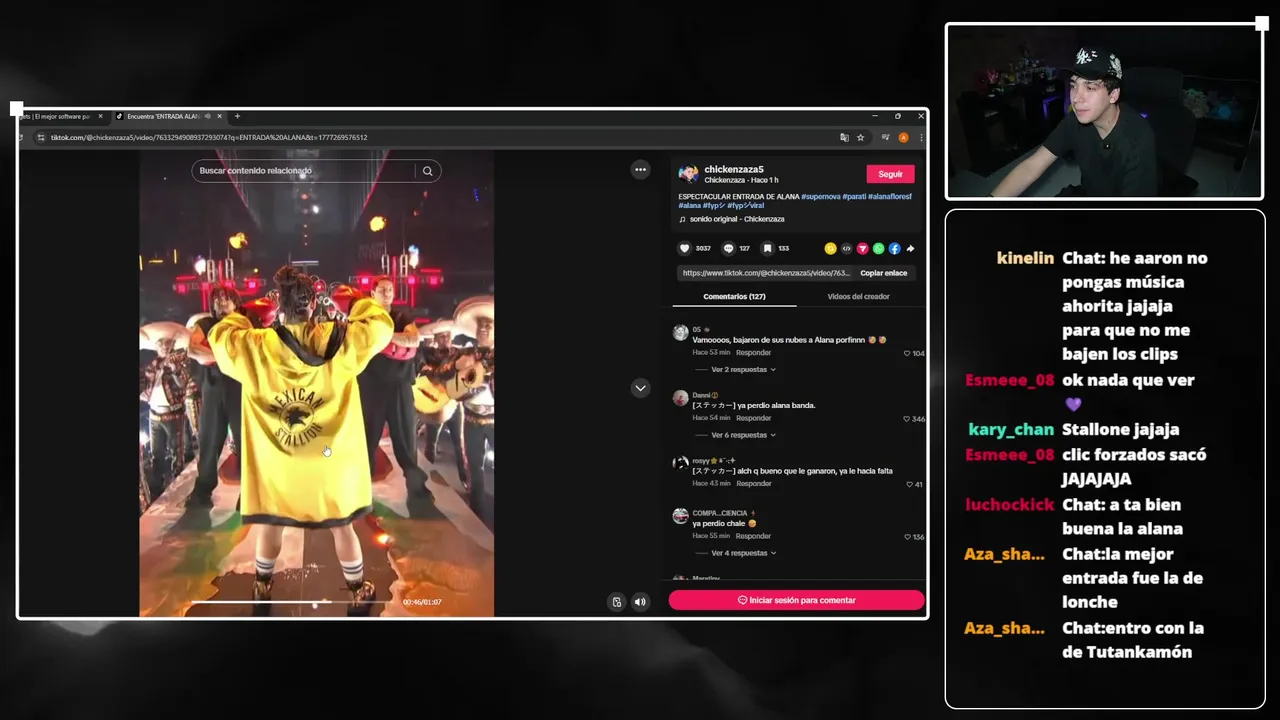
Task: Open the Comentarios (127) tab
Action: [x=734, y=297]
